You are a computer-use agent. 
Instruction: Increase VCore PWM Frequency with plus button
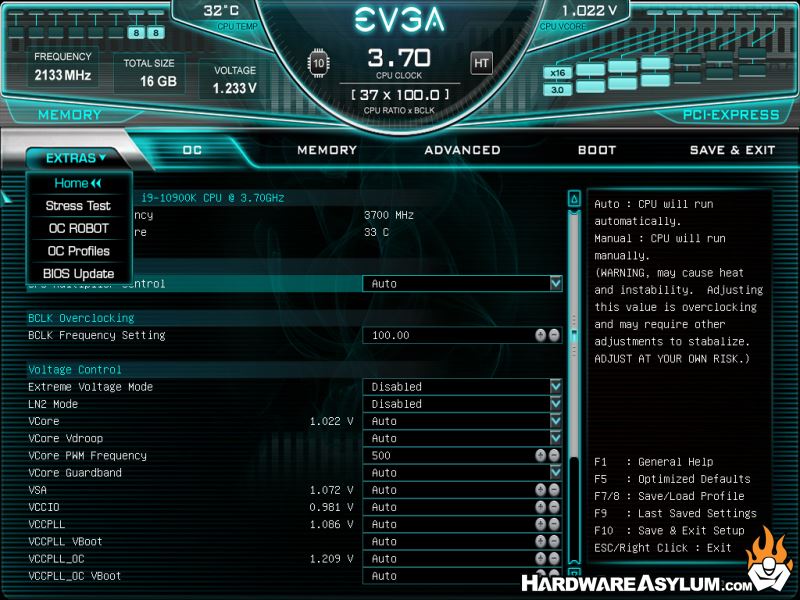click(541, 456)
